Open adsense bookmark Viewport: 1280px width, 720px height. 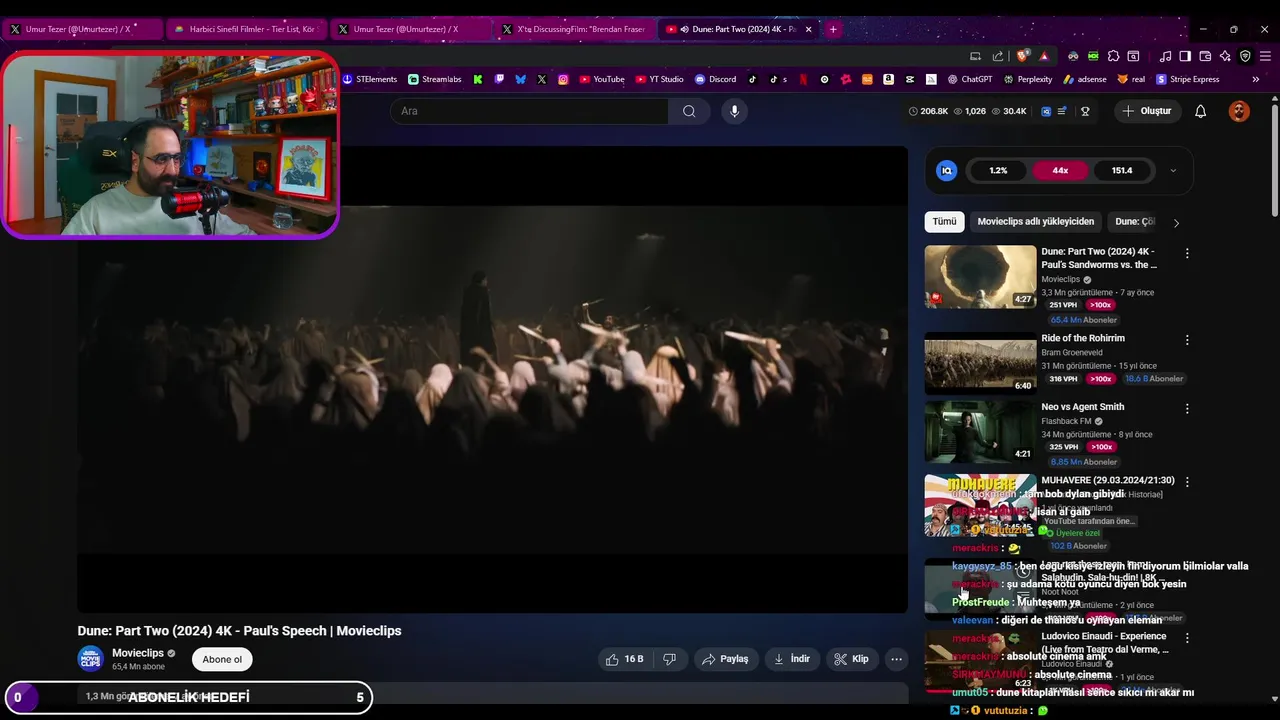pyautogui.click(x=1085, y=79)
